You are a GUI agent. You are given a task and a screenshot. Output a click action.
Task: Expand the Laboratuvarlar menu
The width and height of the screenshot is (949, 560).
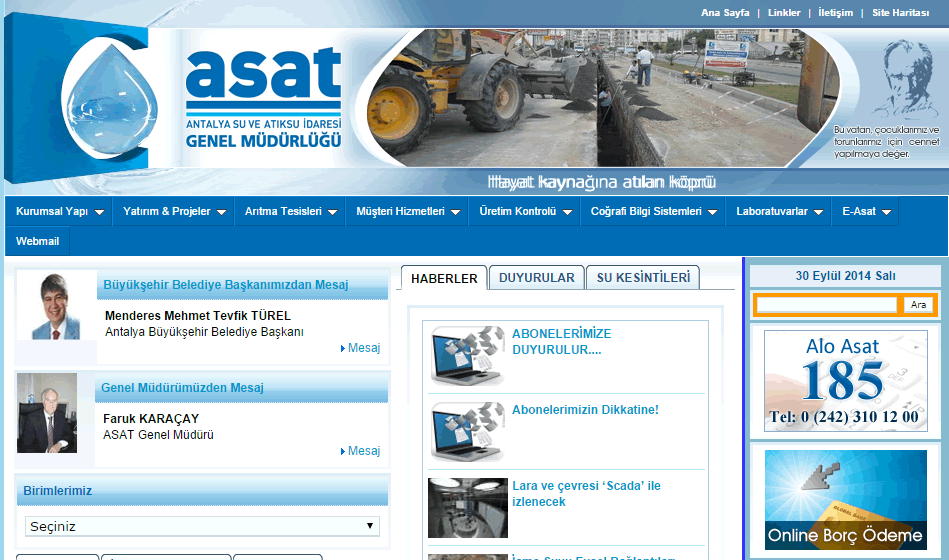pyautogui.click(x=779, y=211)
